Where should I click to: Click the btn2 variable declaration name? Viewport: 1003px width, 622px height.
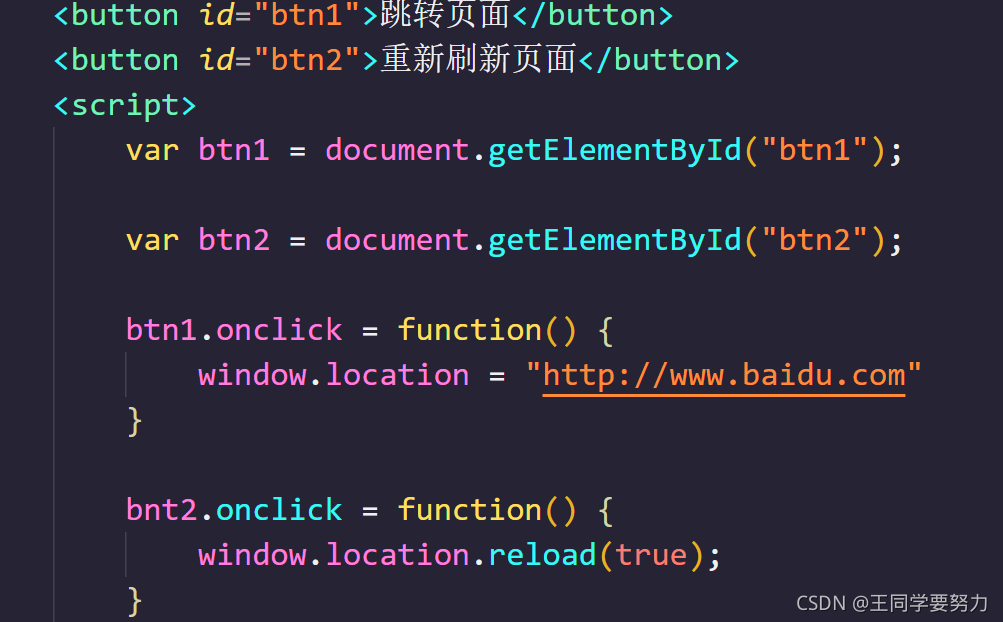point(233,240)
